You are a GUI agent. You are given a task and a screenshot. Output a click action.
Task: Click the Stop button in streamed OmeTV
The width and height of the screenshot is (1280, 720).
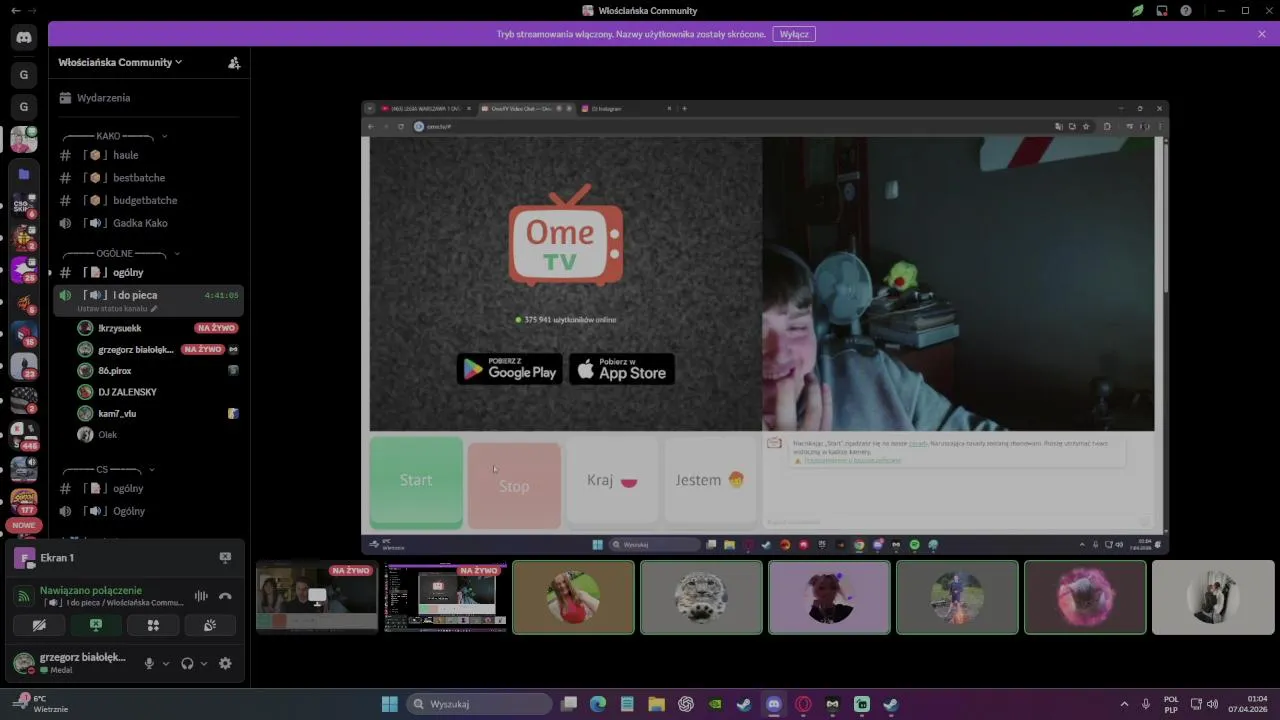tap(514, 485)
